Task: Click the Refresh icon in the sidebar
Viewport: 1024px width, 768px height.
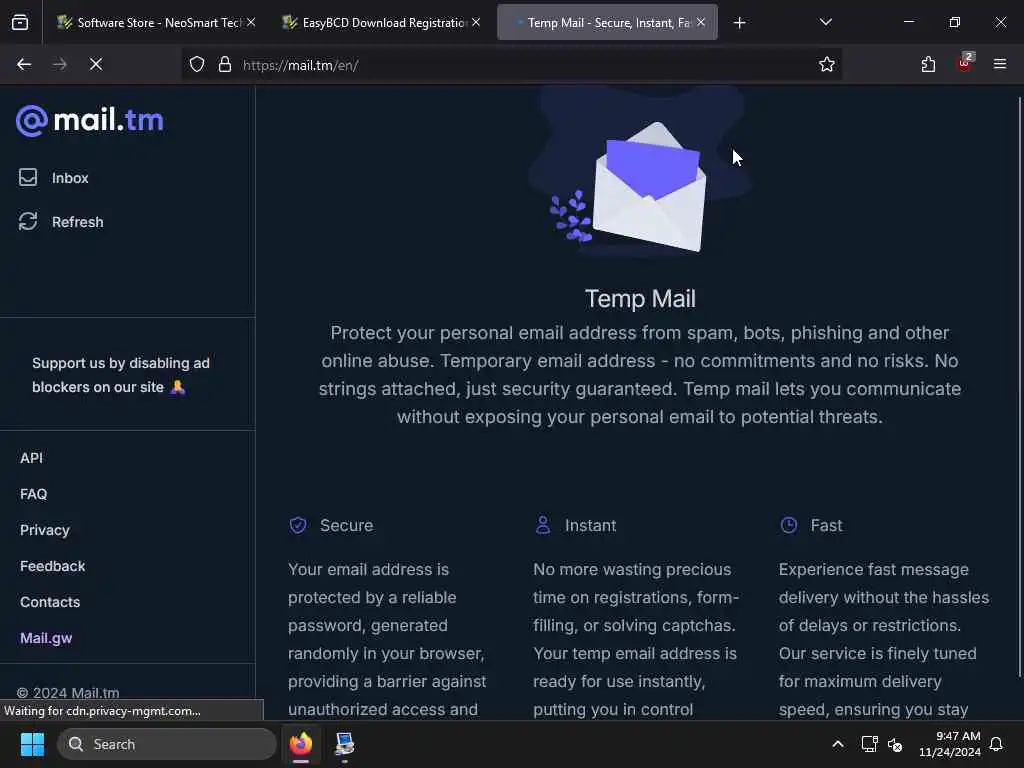Action: click(28, 221)
